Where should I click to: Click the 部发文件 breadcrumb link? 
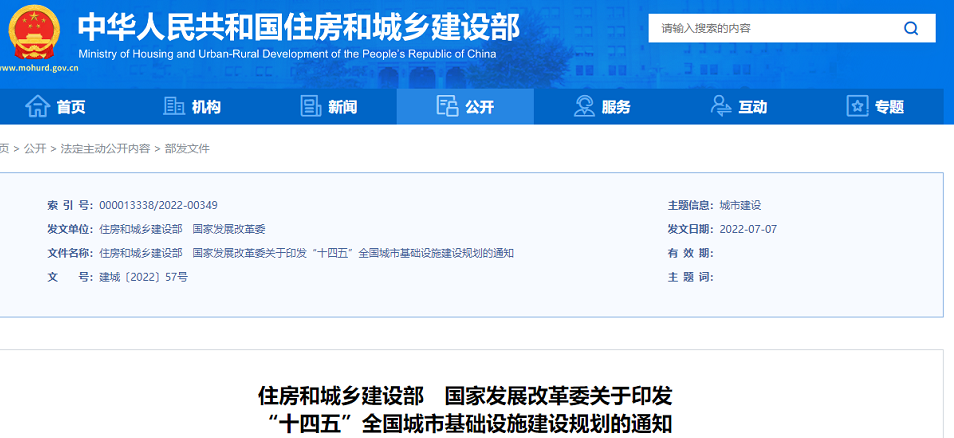pyautogui.click(x=187, y=148)
